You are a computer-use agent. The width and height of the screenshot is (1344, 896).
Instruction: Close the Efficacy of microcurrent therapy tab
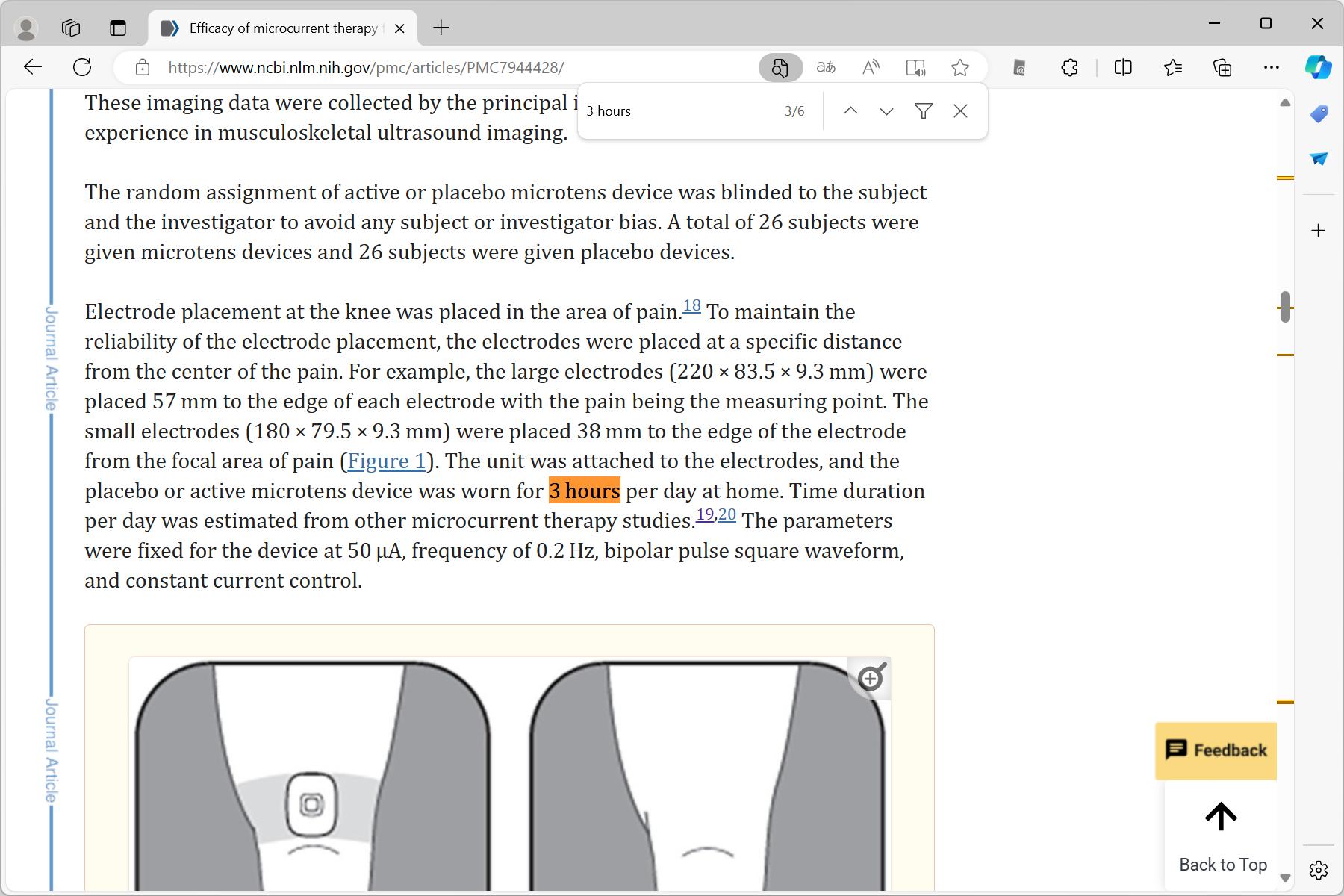399,28
